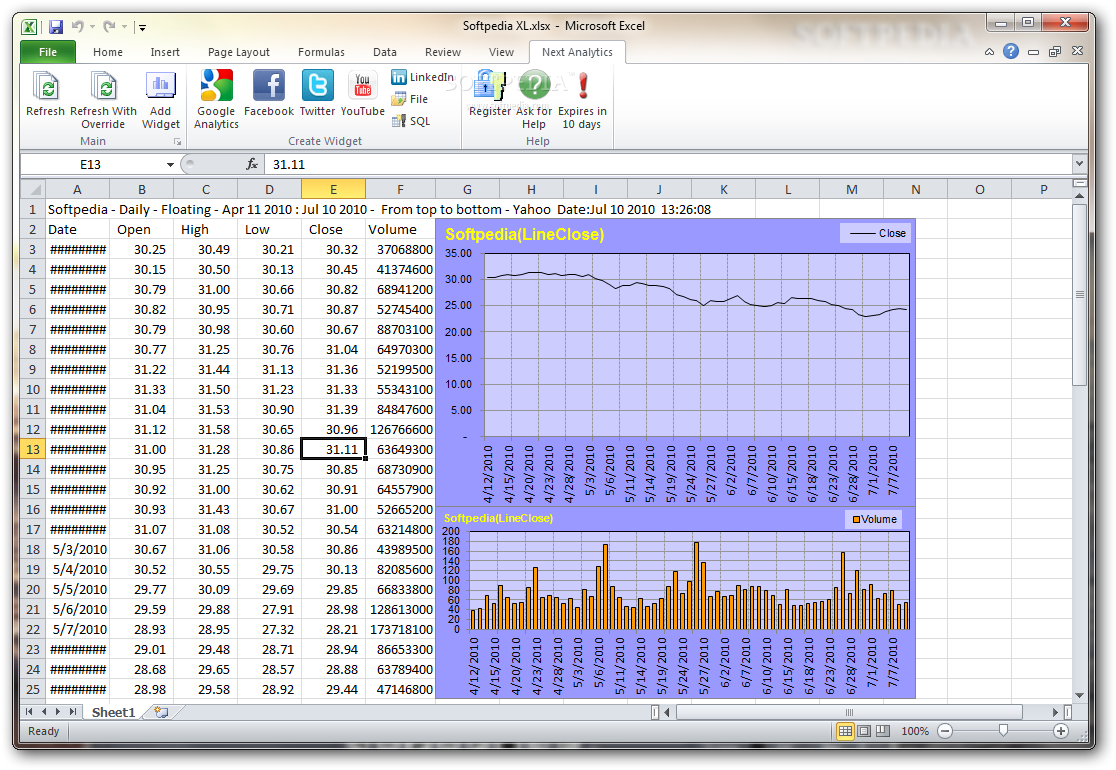The image size is (1116, 770).
Task: Create a YouTube widget
Action: point(362,94)
